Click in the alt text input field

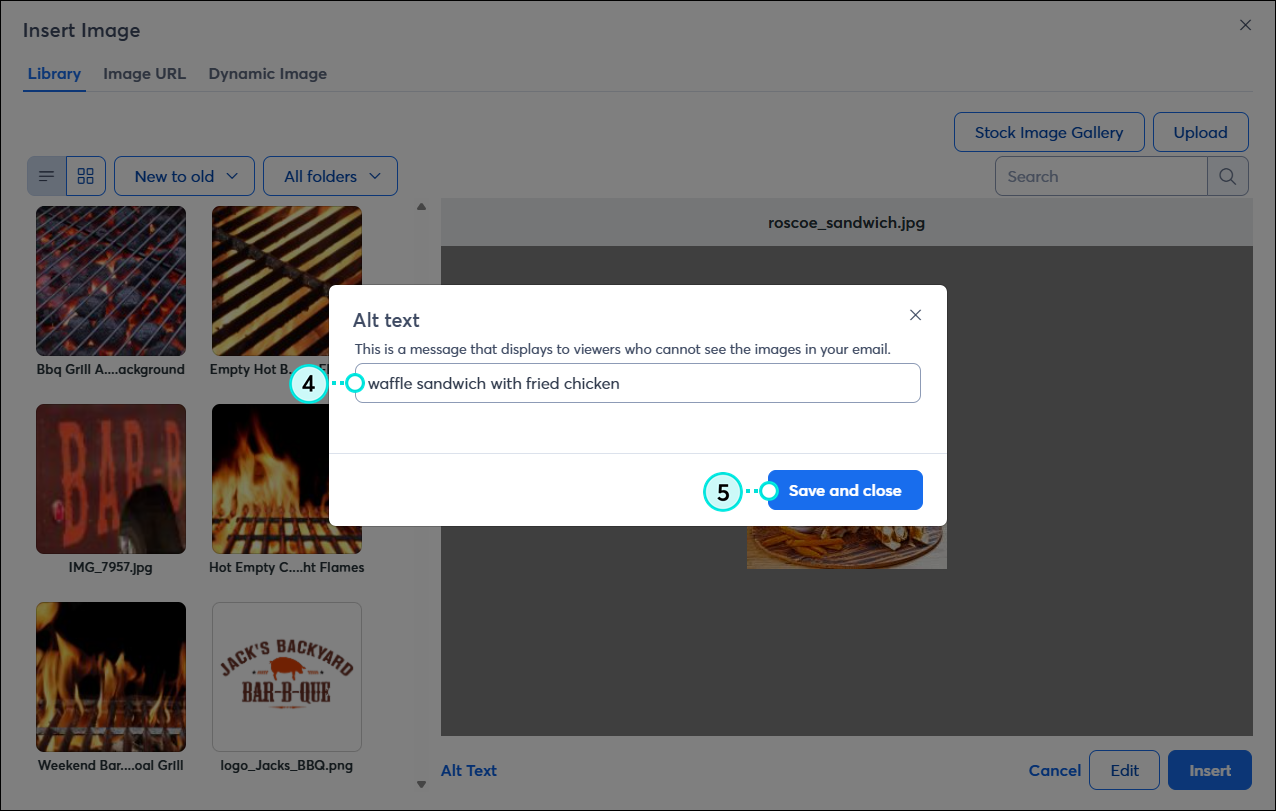click(x=640, y=383)
